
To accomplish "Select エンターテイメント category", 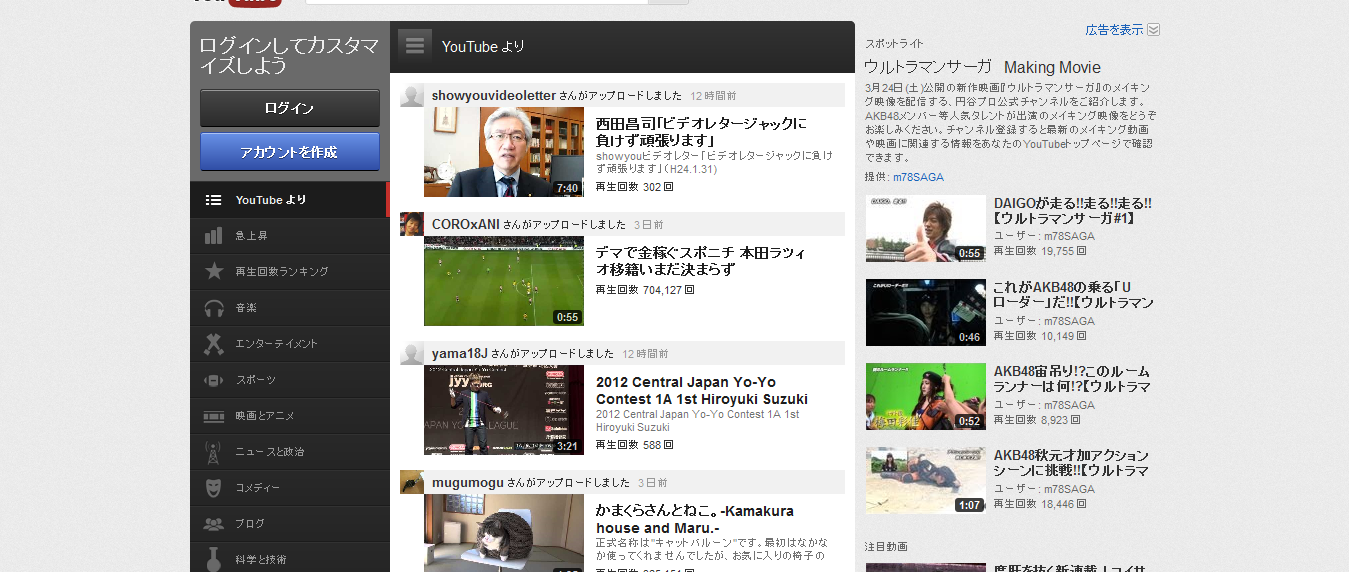I will pyautogui.click(x=290, y=344).
